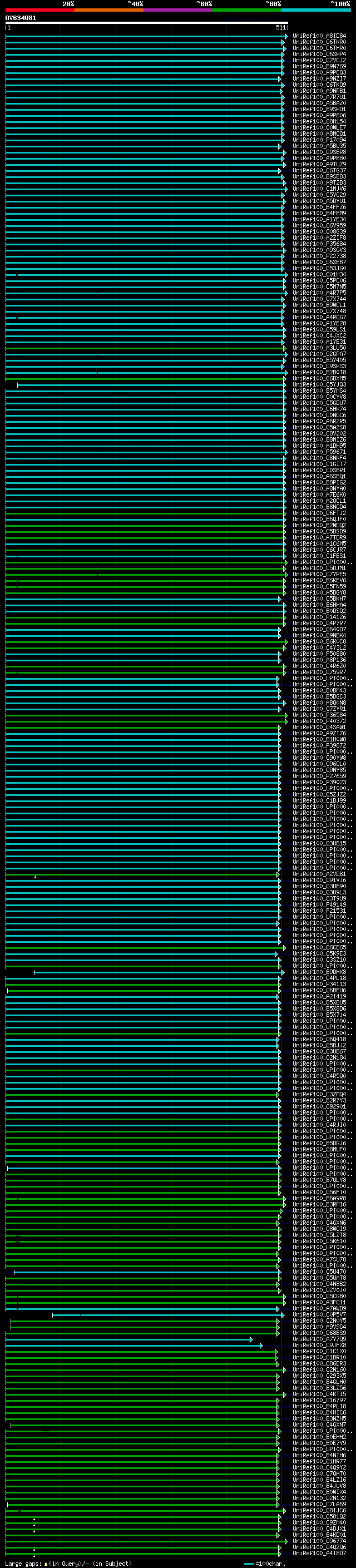Open hit UniRef100_A7R7U1
Image resolution: width=356 pixels, height=1568 pixels.
tap(319, 97)
